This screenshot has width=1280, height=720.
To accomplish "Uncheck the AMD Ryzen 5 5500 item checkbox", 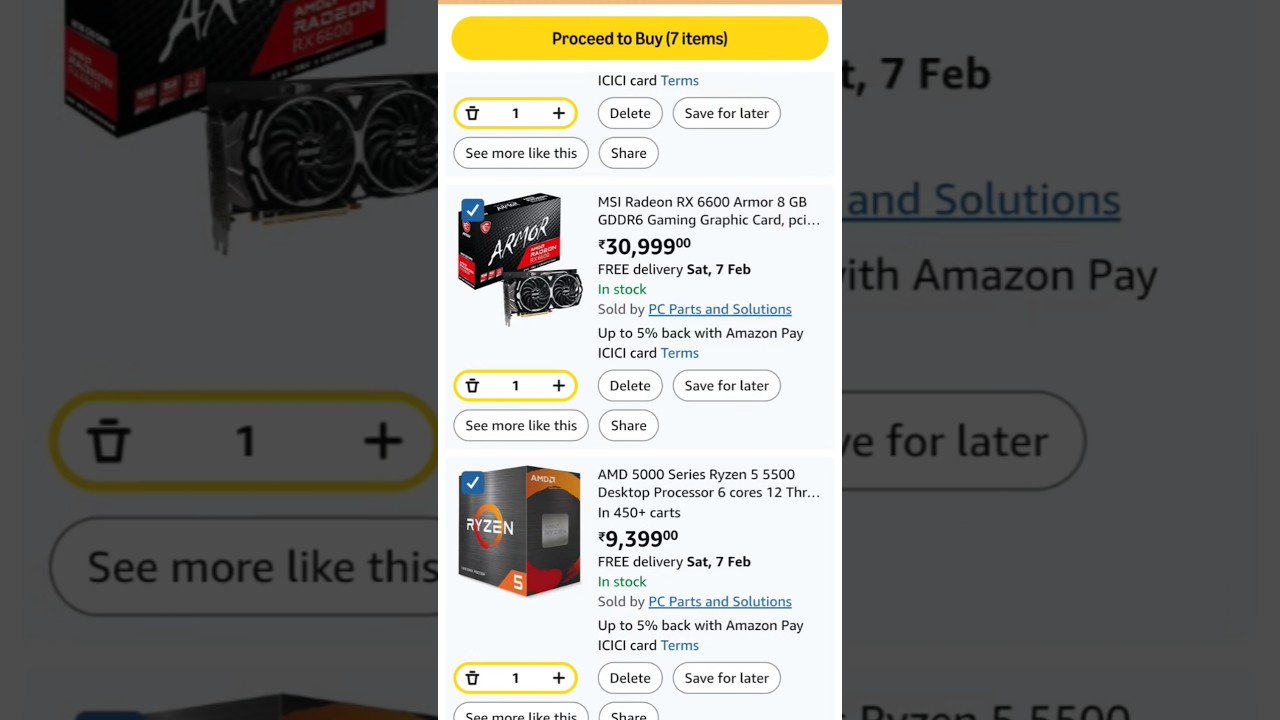I will pyautogui.click(x=473, y=483).
